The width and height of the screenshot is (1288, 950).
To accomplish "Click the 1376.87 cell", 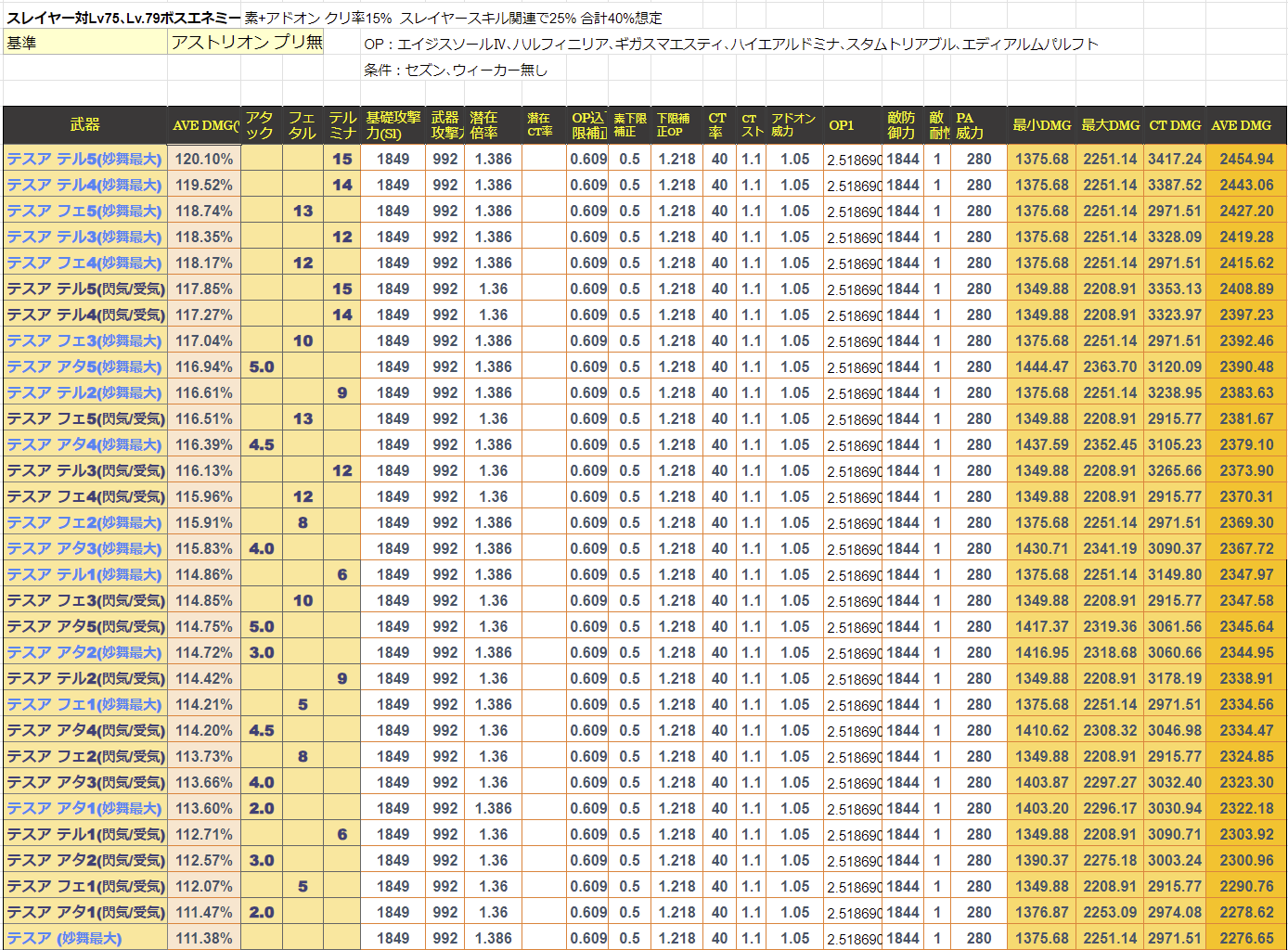I will (x=1042, y=912).
